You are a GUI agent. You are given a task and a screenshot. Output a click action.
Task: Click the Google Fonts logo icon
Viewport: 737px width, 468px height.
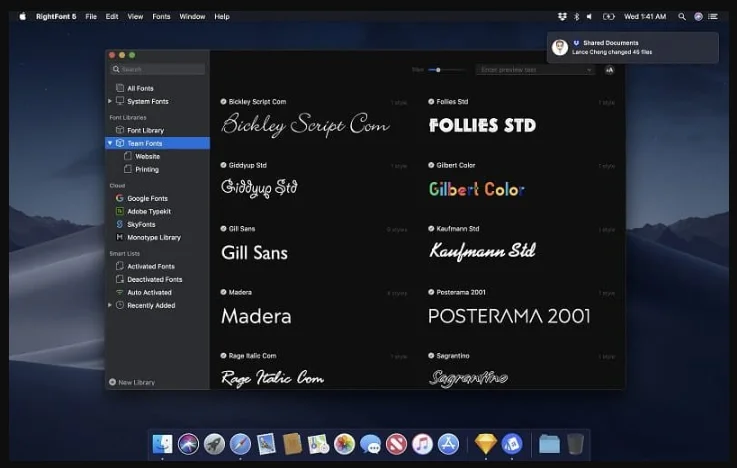(120, 198)
